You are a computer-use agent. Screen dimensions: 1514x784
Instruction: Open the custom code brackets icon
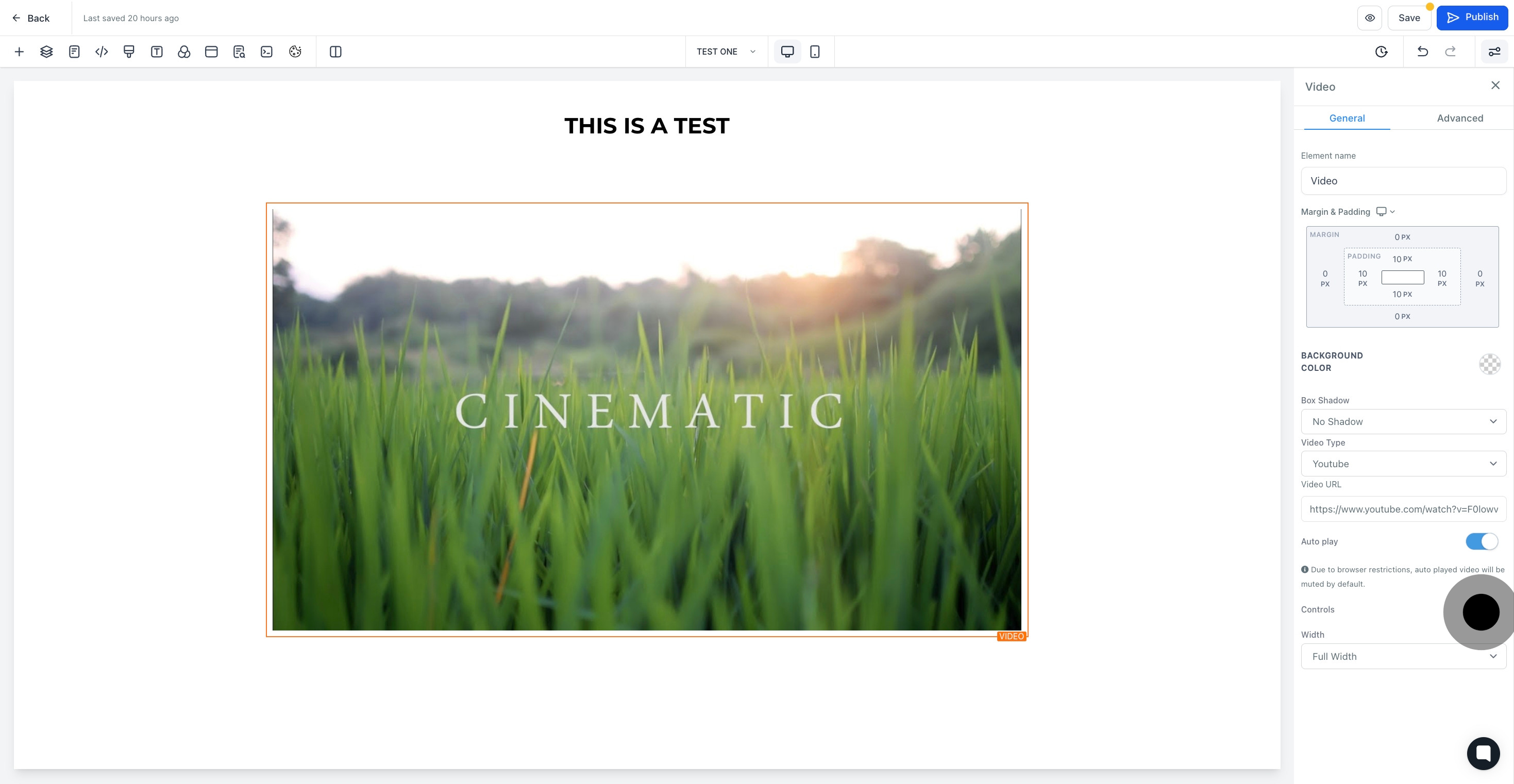point(102,52)
